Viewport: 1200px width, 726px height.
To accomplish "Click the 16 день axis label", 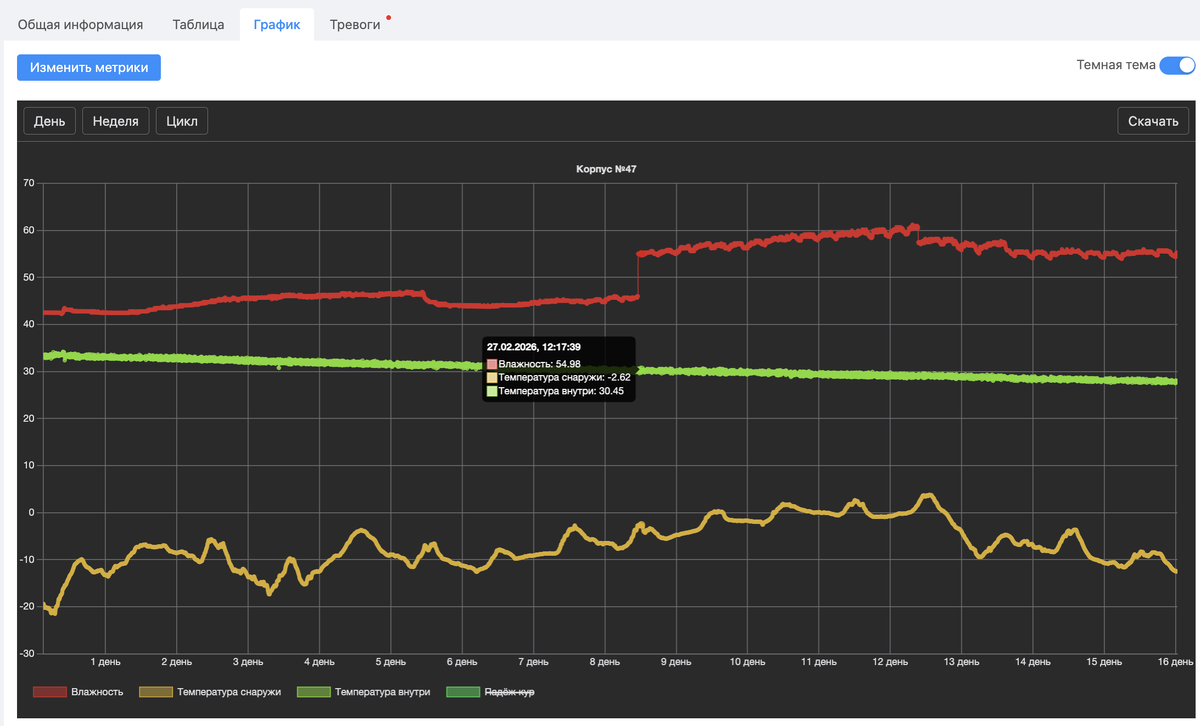I will 1175,662.
